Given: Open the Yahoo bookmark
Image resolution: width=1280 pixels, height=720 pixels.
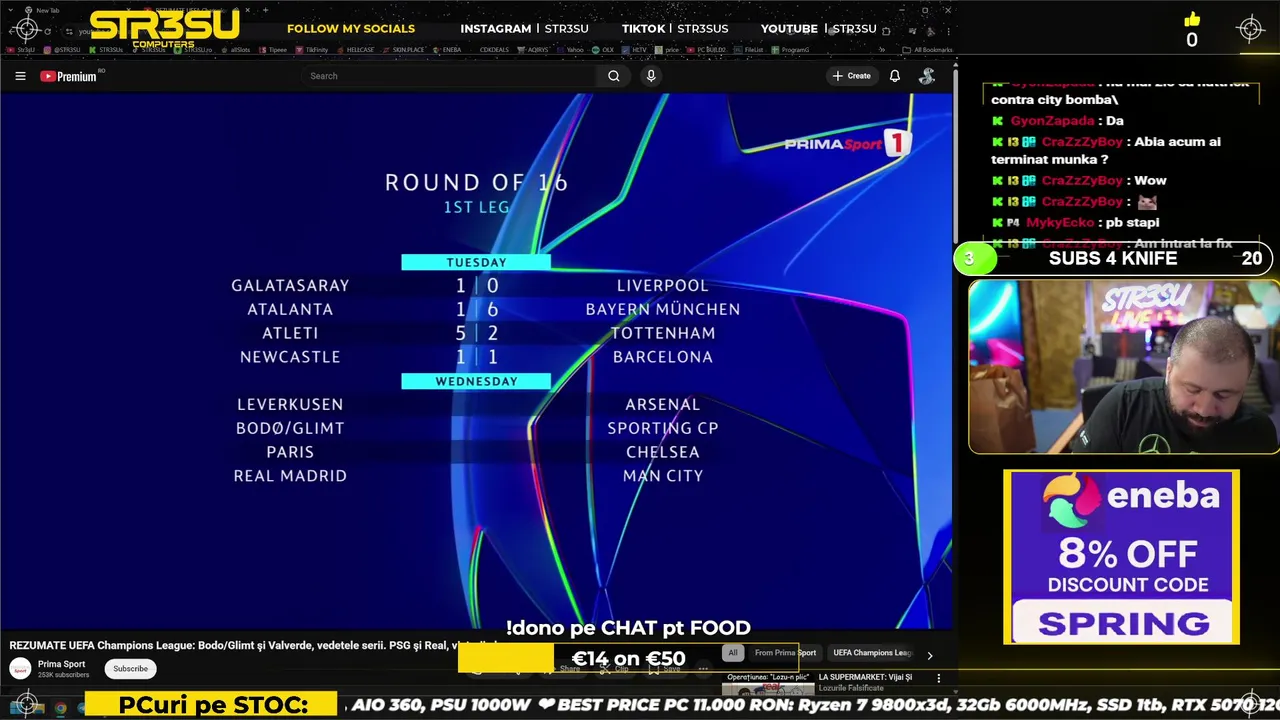Looking at the screenshot, I should click(x=571, y=49).
